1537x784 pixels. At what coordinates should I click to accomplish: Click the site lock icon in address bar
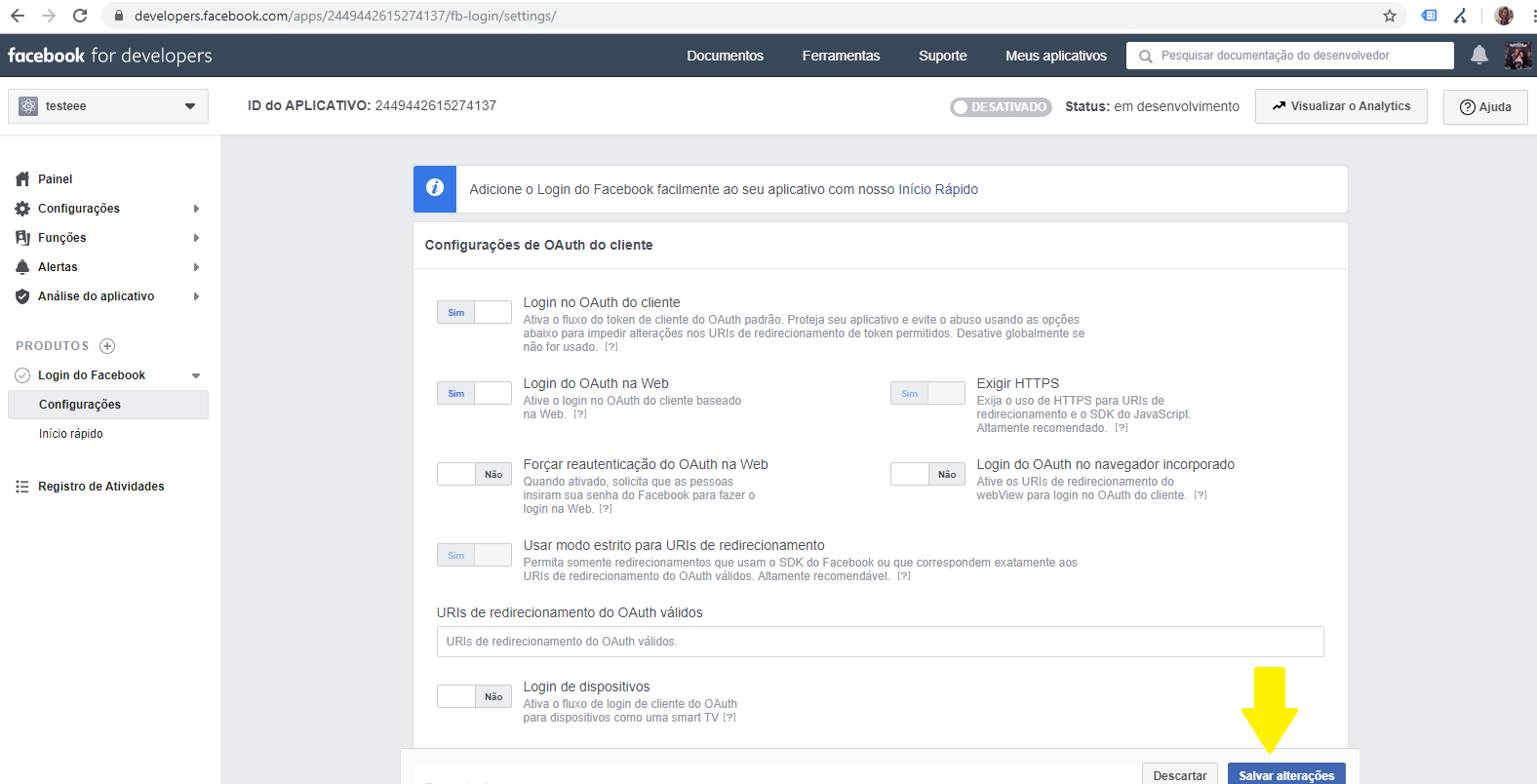[x=119, y=16]
